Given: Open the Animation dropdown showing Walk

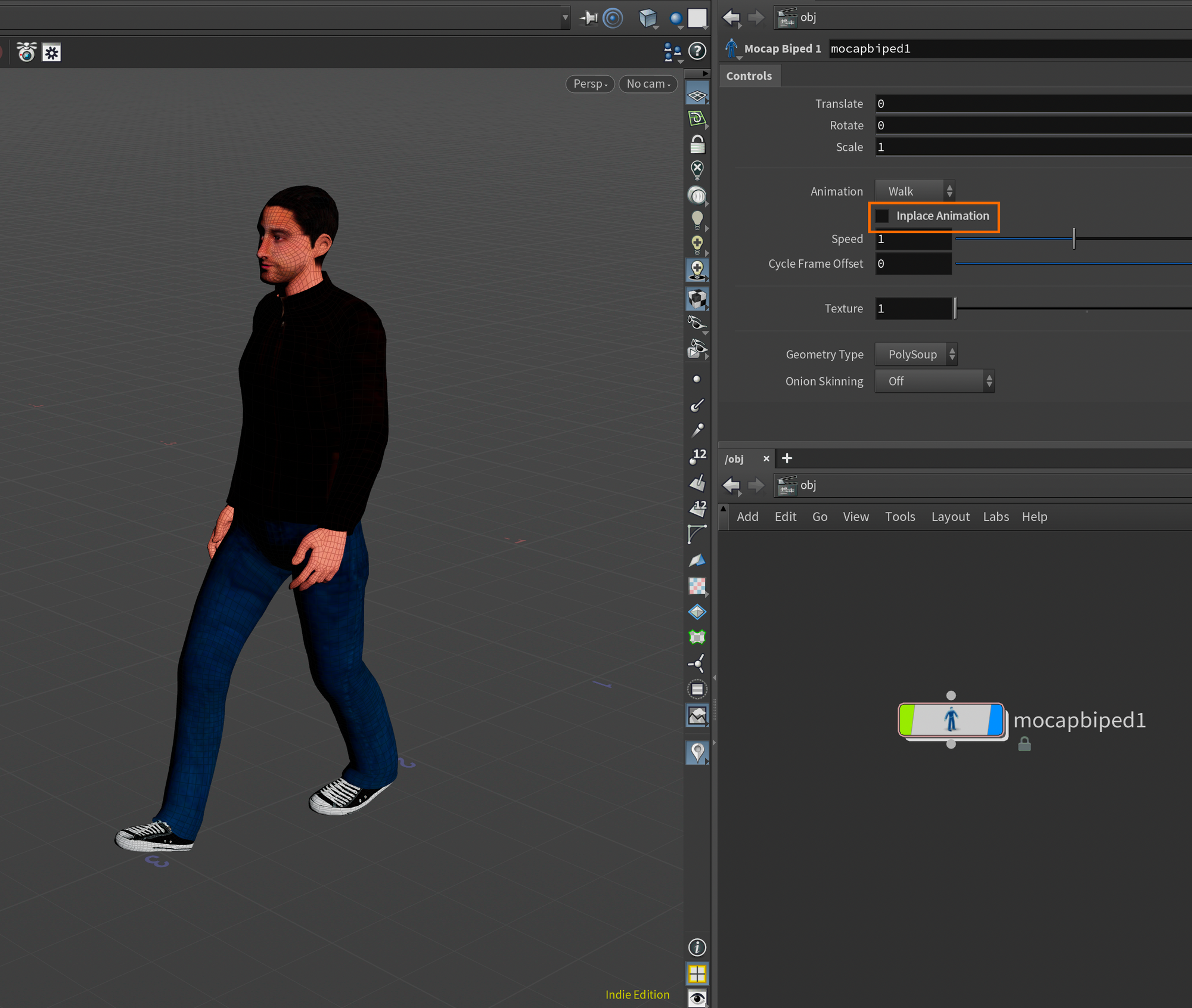Looking at the screenshot, I should (915, 191).
